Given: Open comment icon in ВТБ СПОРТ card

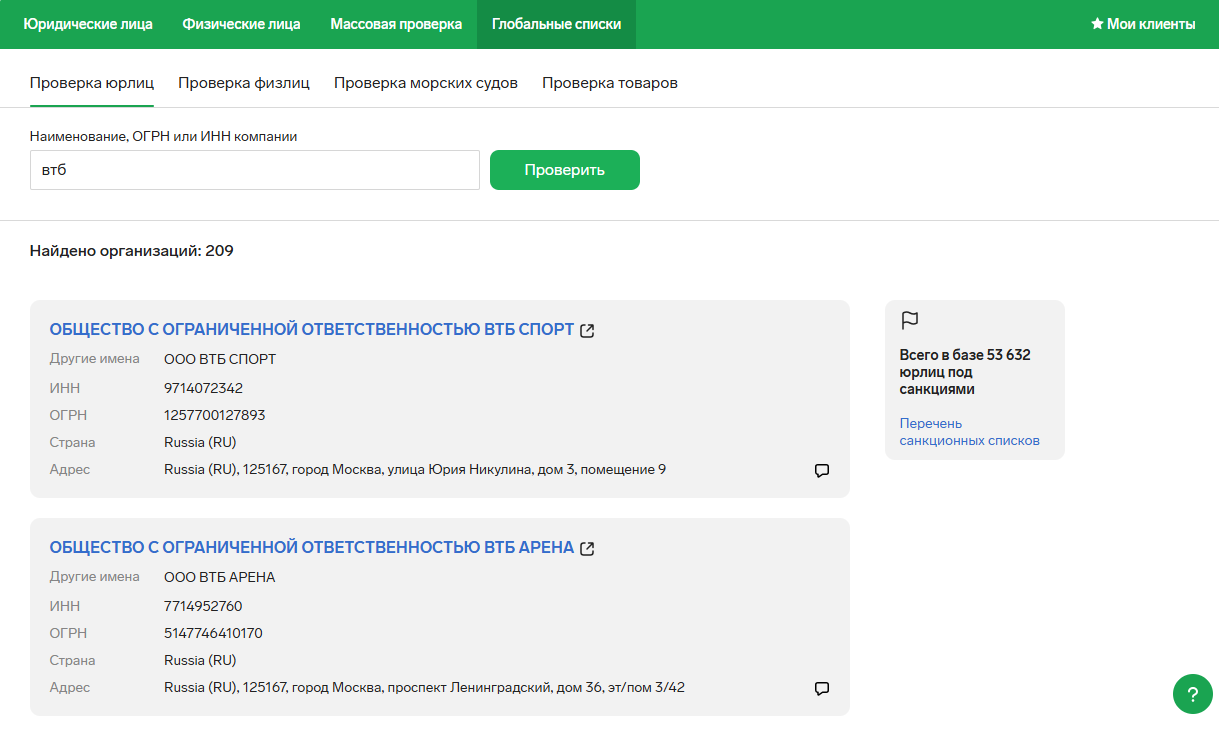Looking at the screenshot, I should (x=822, y=471).
